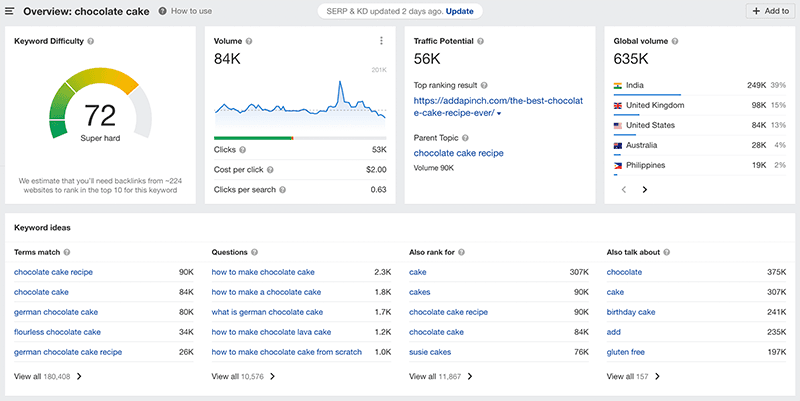View all 11,867 also rank for keywords

point(441,377)
